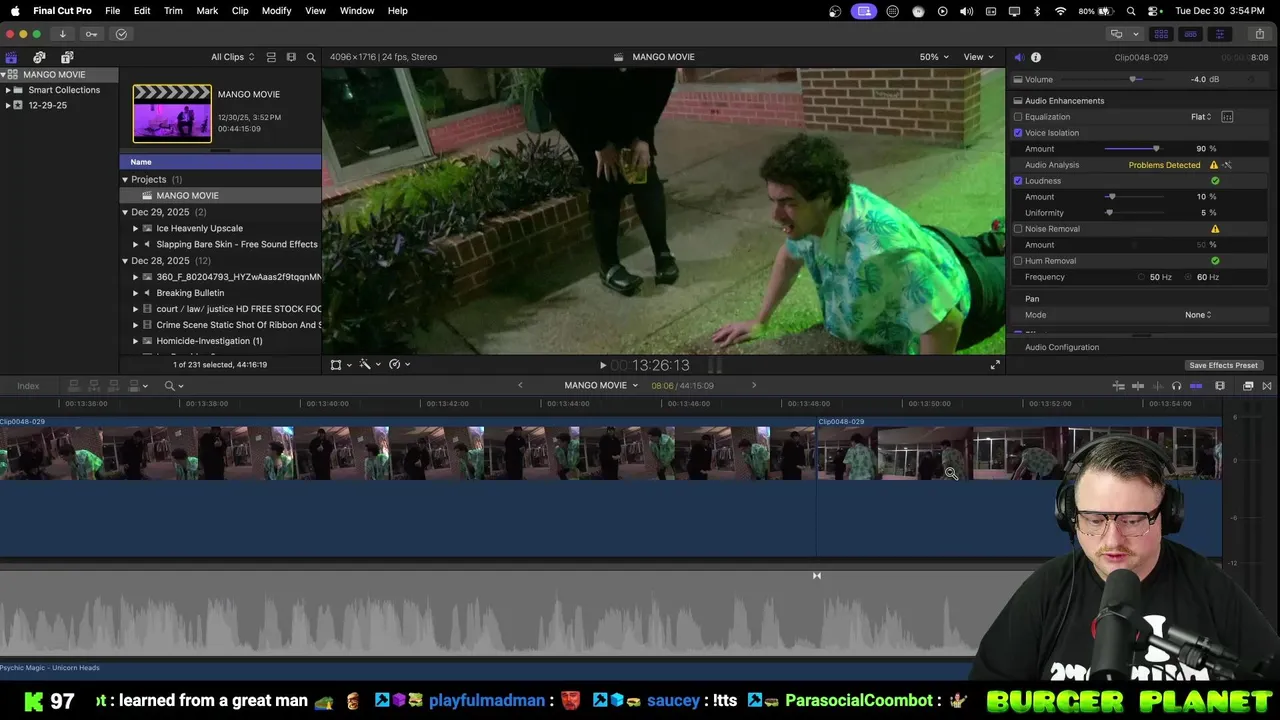The width and height of the screenshot is (1280, 720).
Task: Toggle the Inspector show/hide button
Action: 1219,34
